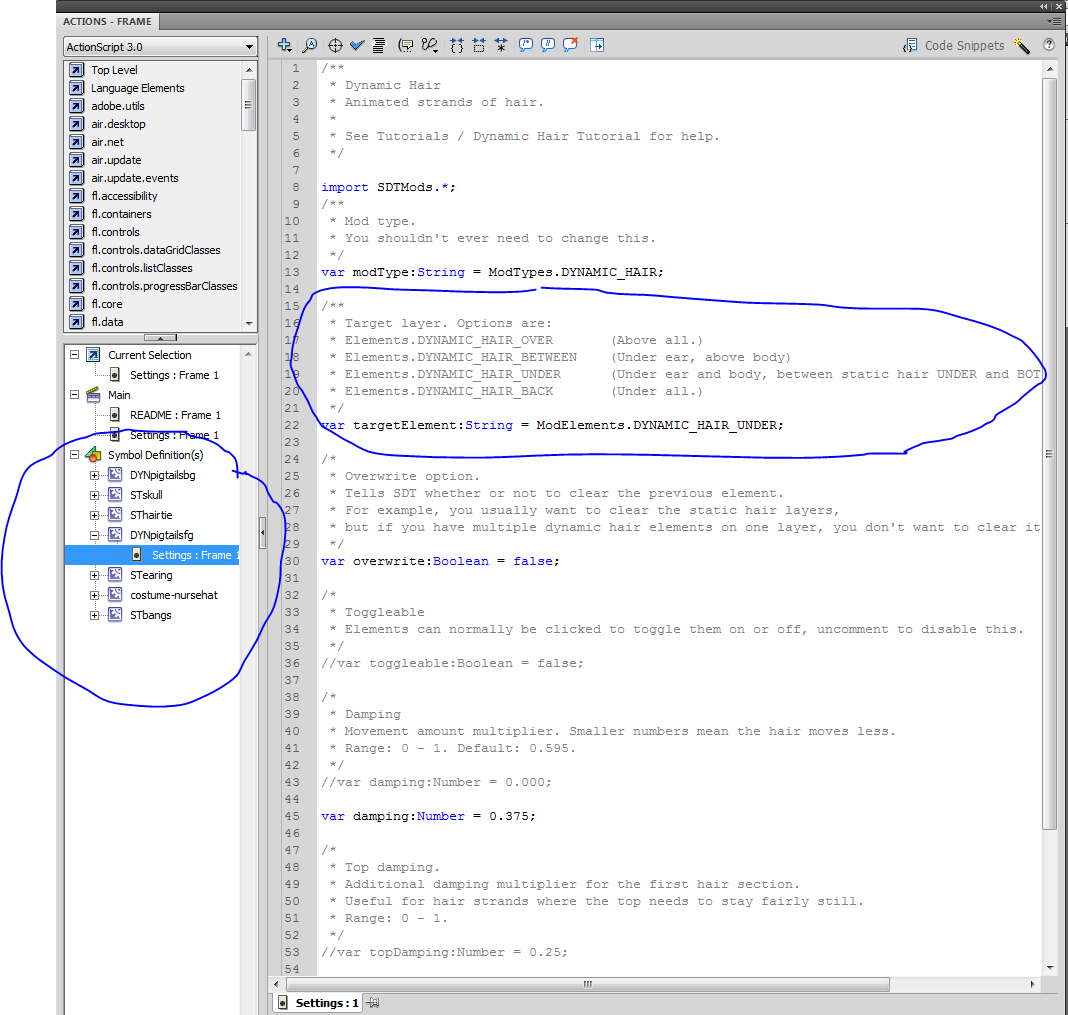Click the Remove comment icon

[571, 45]
